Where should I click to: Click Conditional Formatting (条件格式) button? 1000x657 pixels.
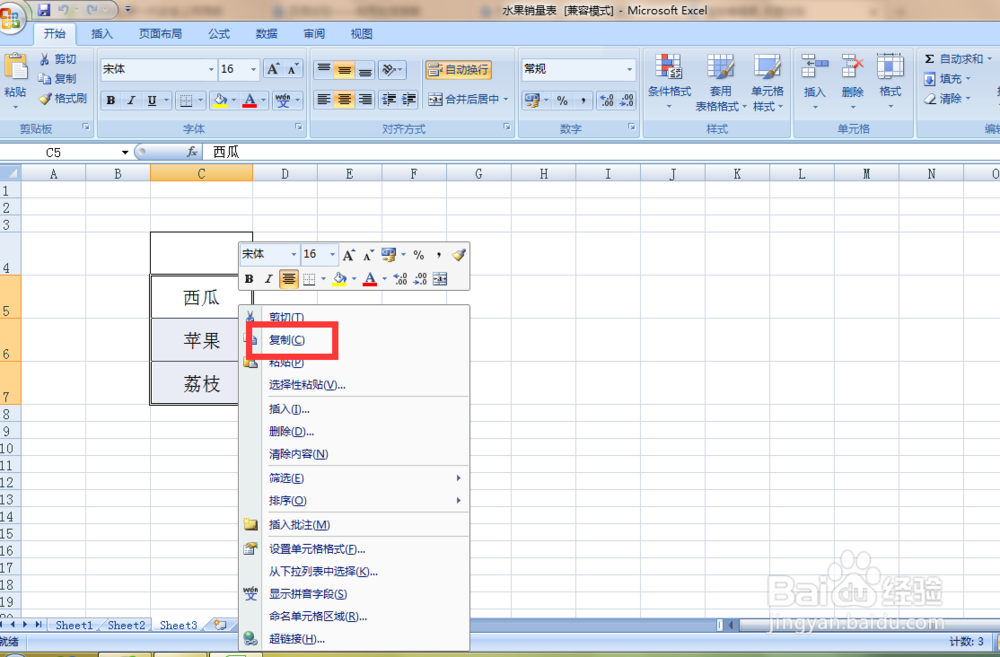669,82
